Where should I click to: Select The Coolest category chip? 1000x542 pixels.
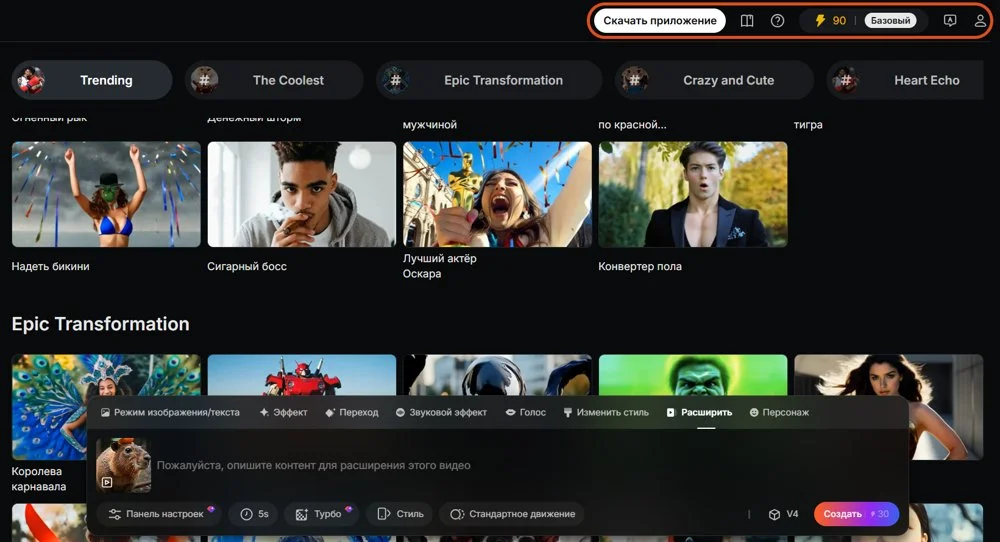274,80
